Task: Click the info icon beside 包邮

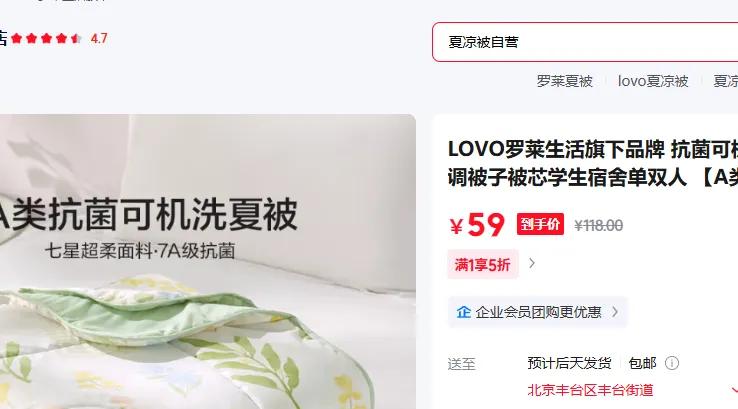Action: 672,363
